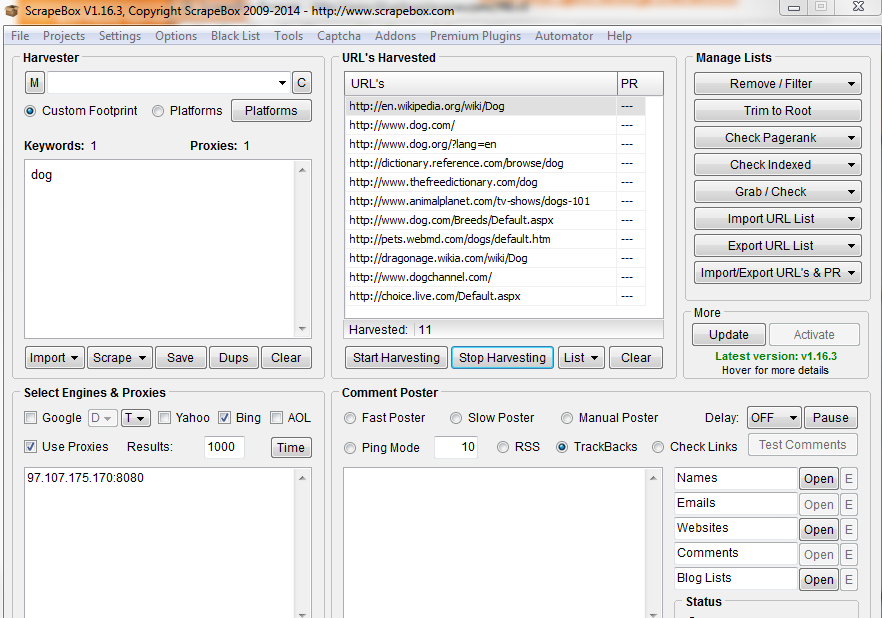Click the Platforms button
Image resolution: width=882 pixels, height=618 pixels.
pos(271,111)
